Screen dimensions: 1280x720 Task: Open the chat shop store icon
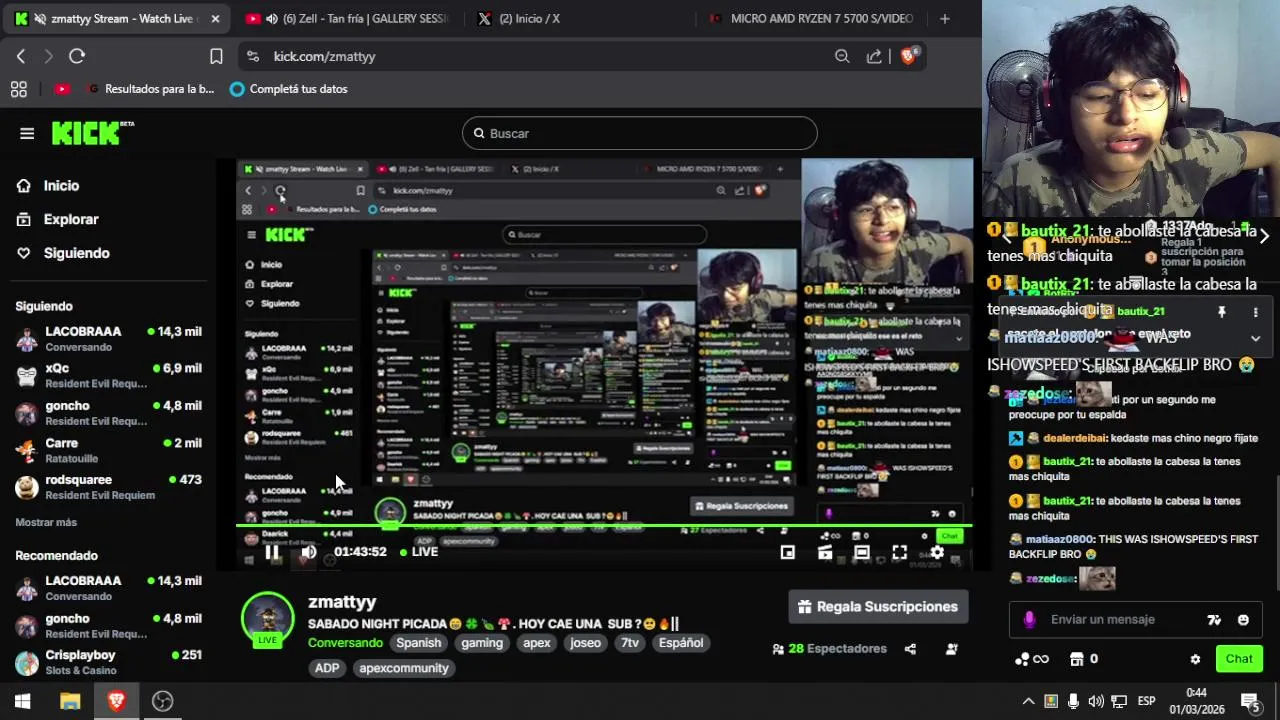coord(1077,659)
